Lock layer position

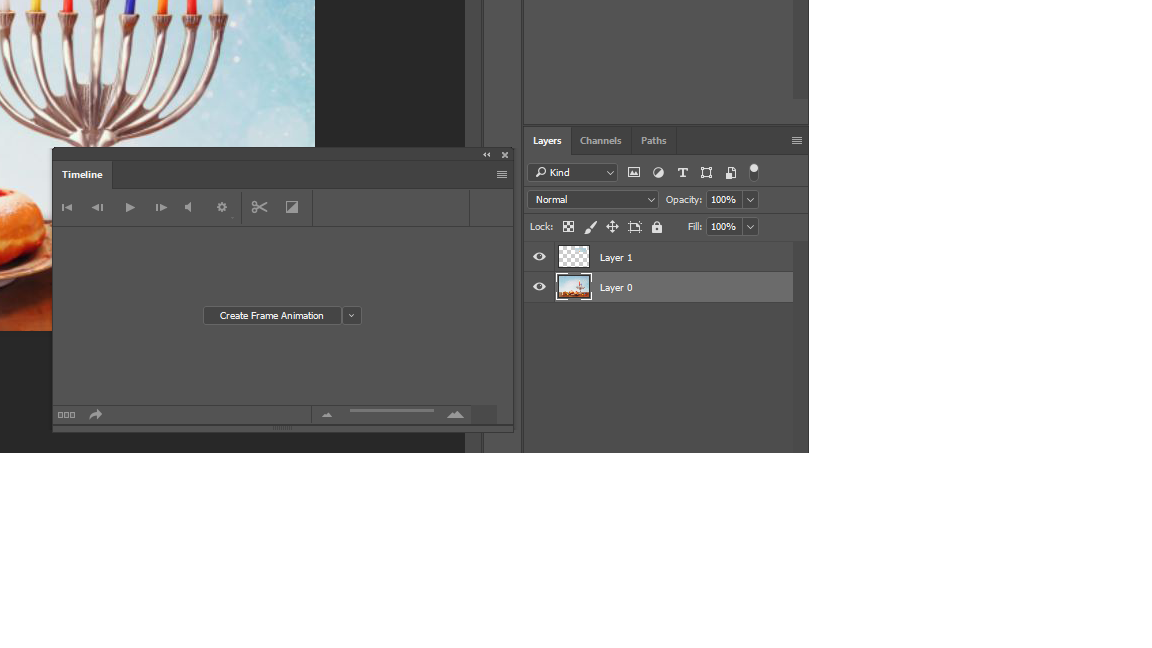click(612, 227)
